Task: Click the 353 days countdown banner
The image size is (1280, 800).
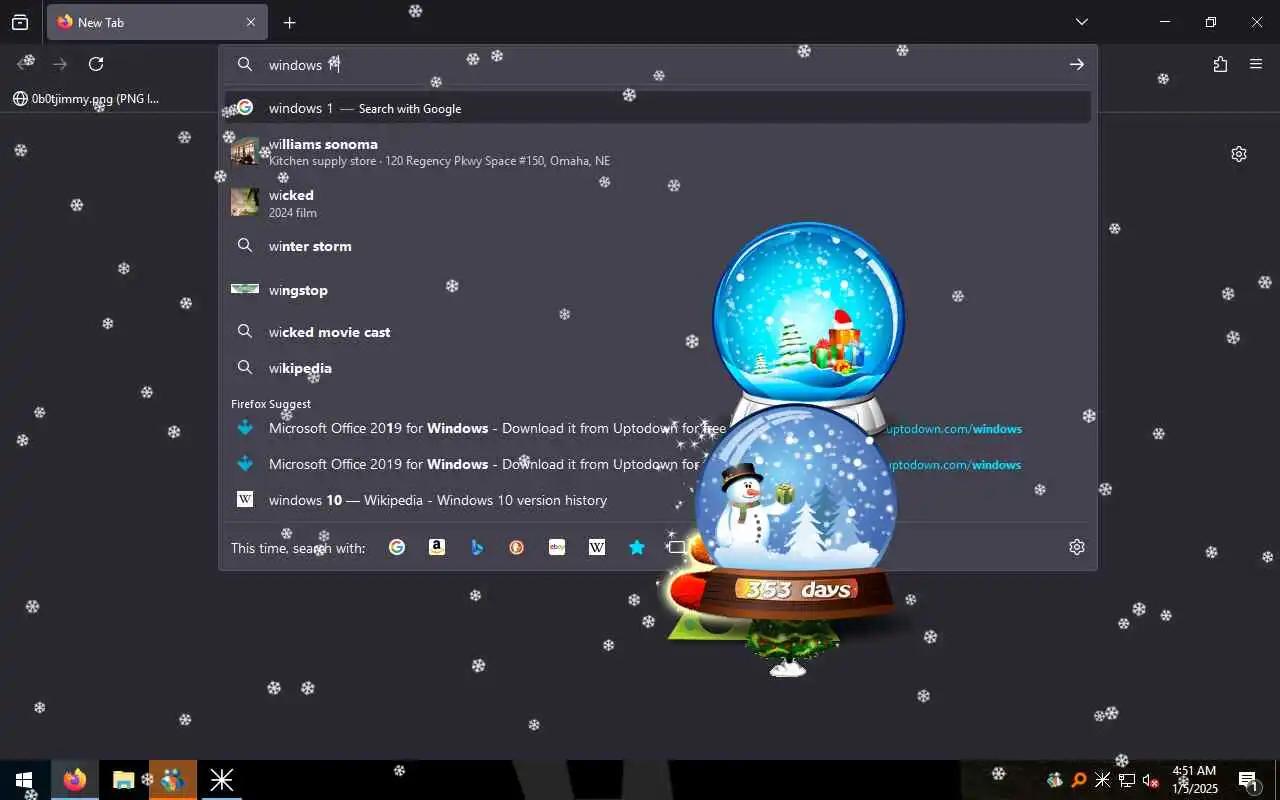Action: click(x=797, y=589)
